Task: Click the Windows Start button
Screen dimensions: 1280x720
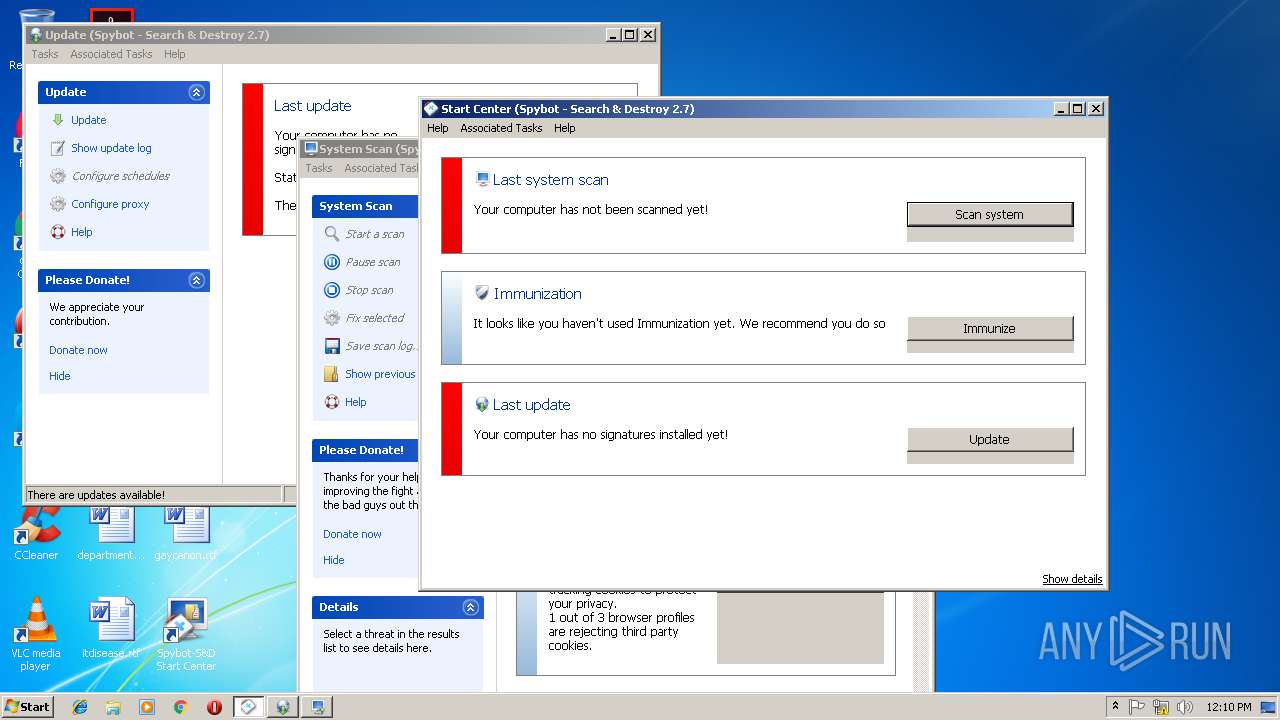Action: pyautogui.click(x=27, y=707)
